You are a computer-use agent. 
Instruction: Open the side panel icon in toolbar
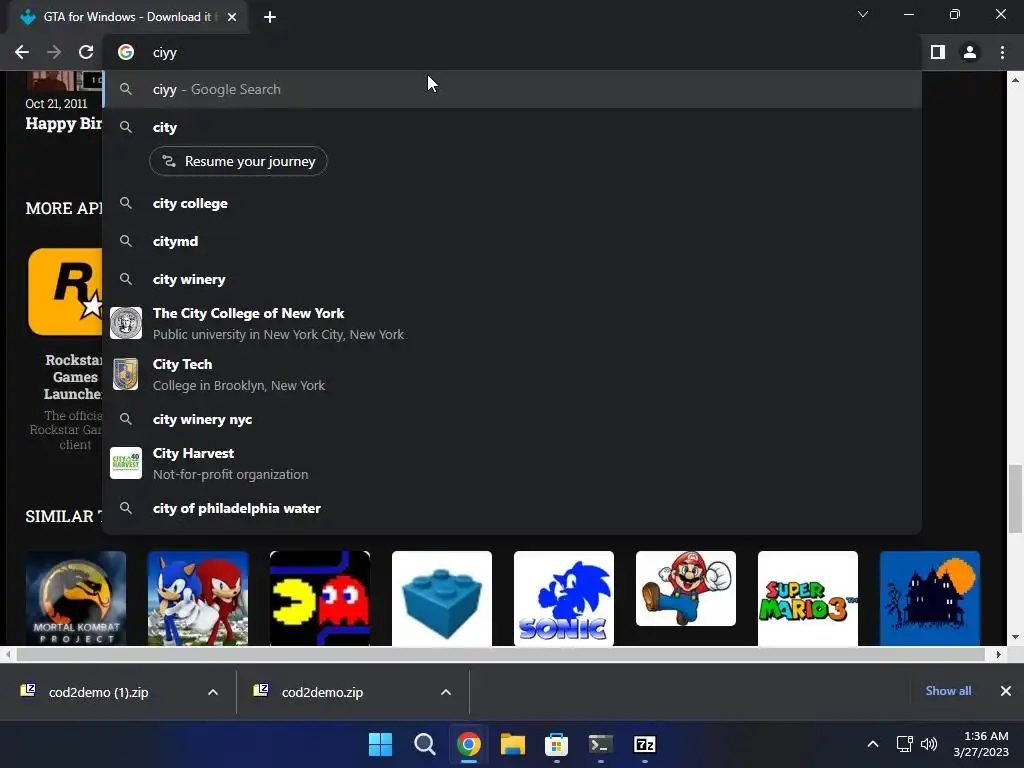click(938, 52)
